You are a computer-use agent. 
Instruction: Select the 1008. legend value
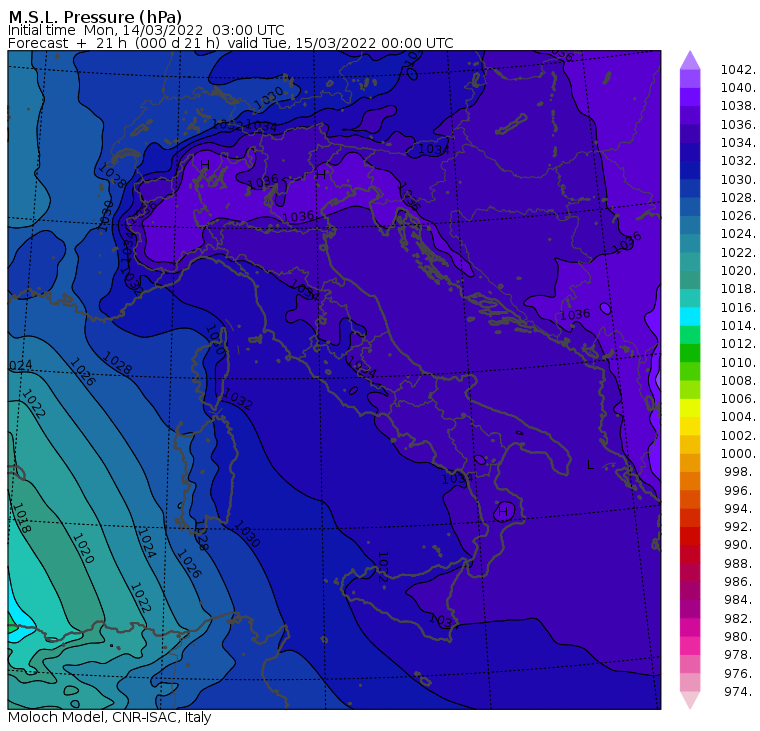click(738, 381)
